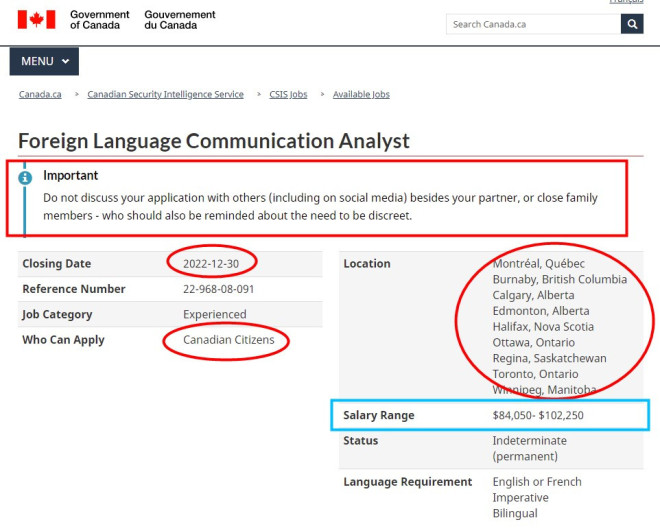Click the search magnifier icon button
This screenshot has width=660, height=531.
pyautogui.click(x=632, y=24)
